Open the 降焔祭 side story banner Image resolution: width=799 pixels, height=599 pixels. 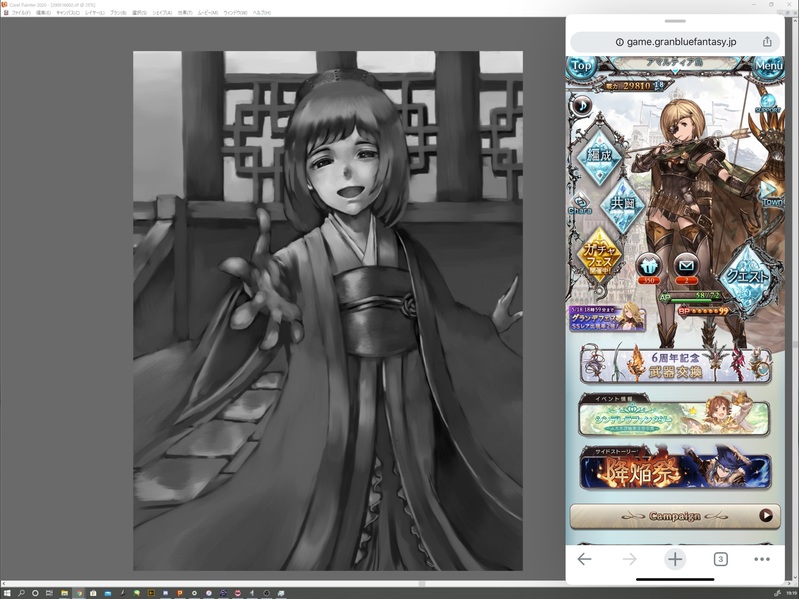(x=675, y=470)
